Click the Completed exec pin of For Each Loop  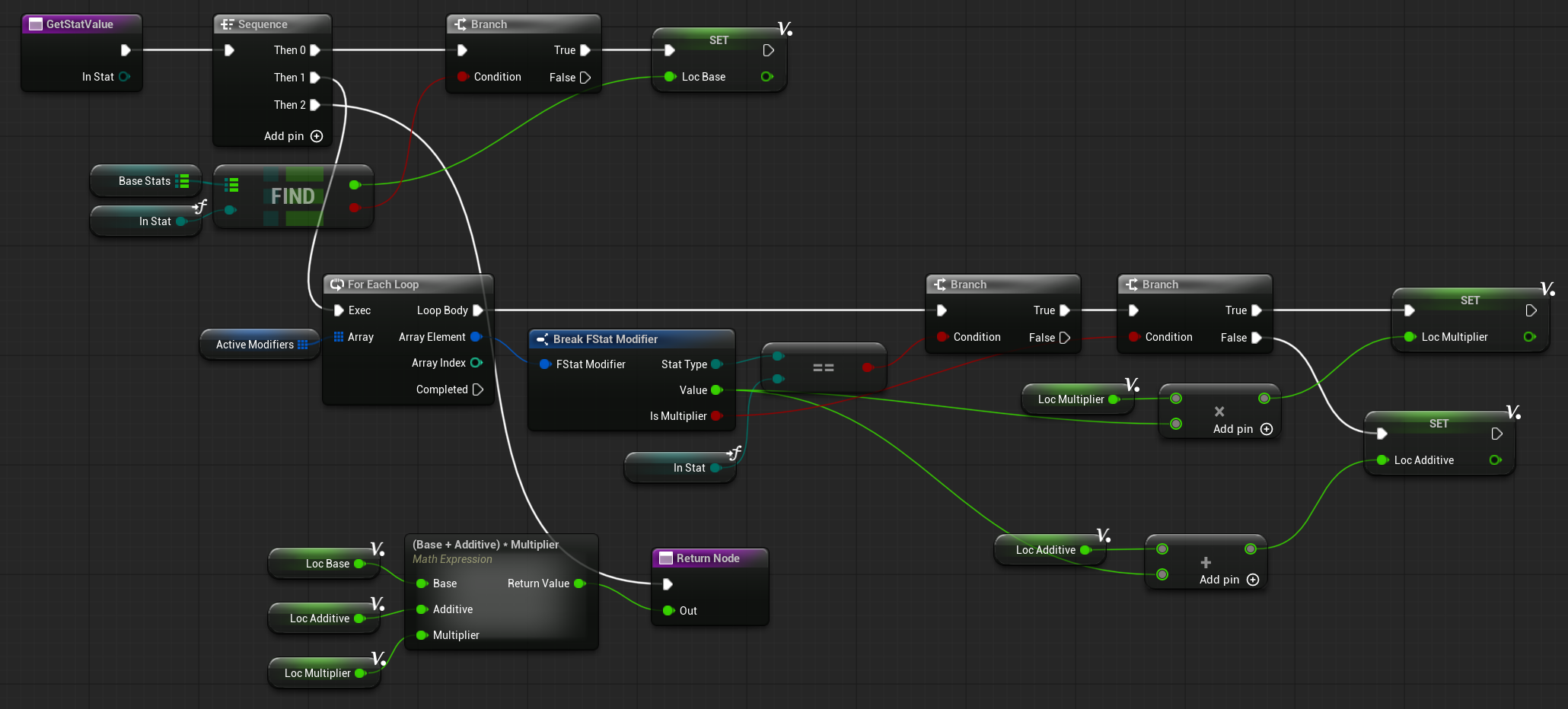coord(478,389)
